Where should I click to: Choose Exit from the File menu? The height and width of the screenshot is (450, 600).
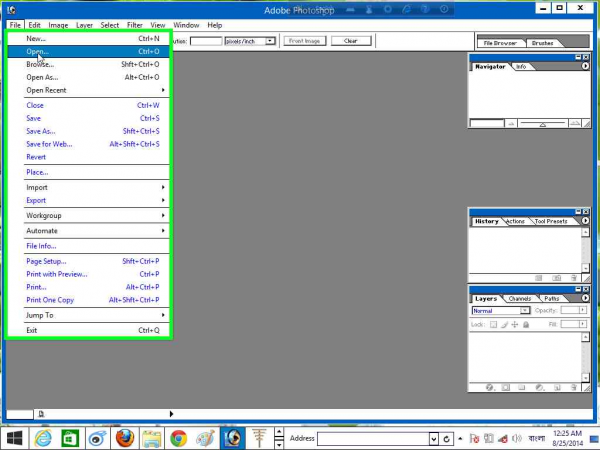88,330
